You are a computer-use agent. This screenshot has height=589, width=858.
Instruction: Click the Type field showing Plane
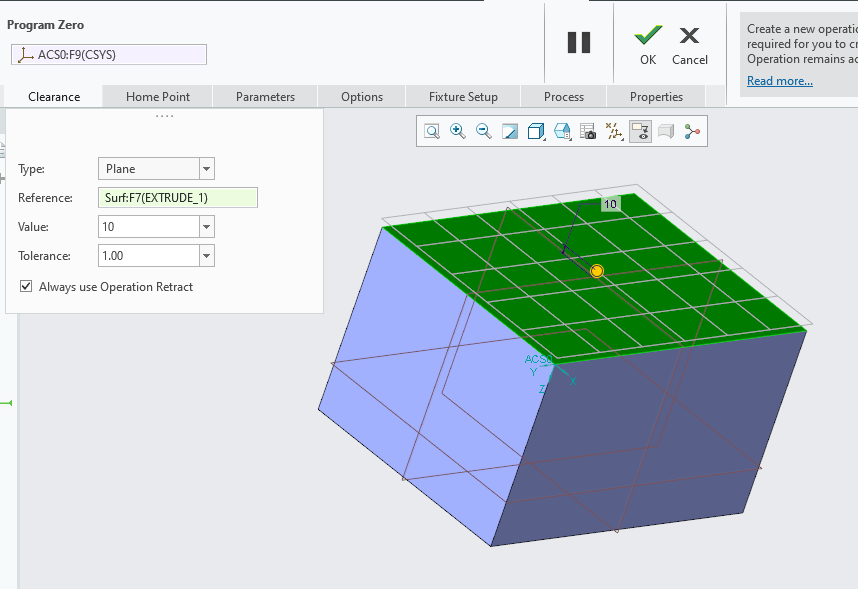coord(149,169)
